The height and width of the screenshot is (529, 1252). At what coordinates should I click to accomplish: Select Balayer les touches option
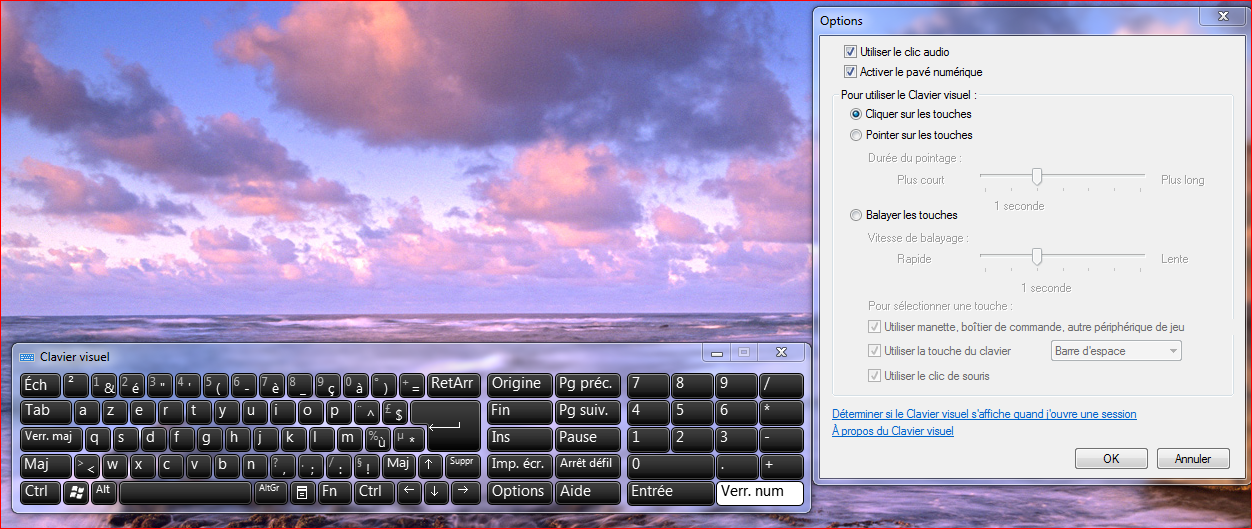tap(856, 215)
